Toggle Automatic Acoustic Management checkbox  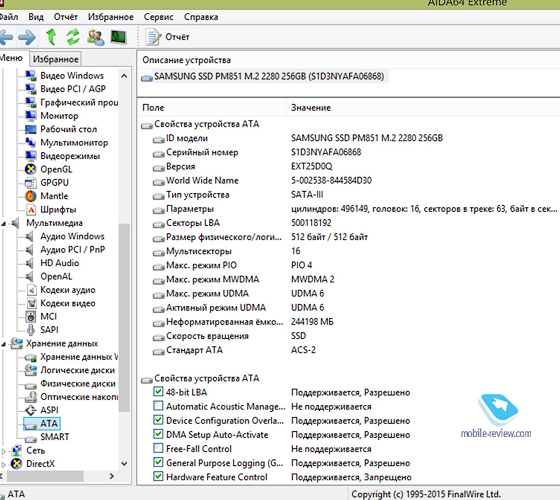coord(158,406)
